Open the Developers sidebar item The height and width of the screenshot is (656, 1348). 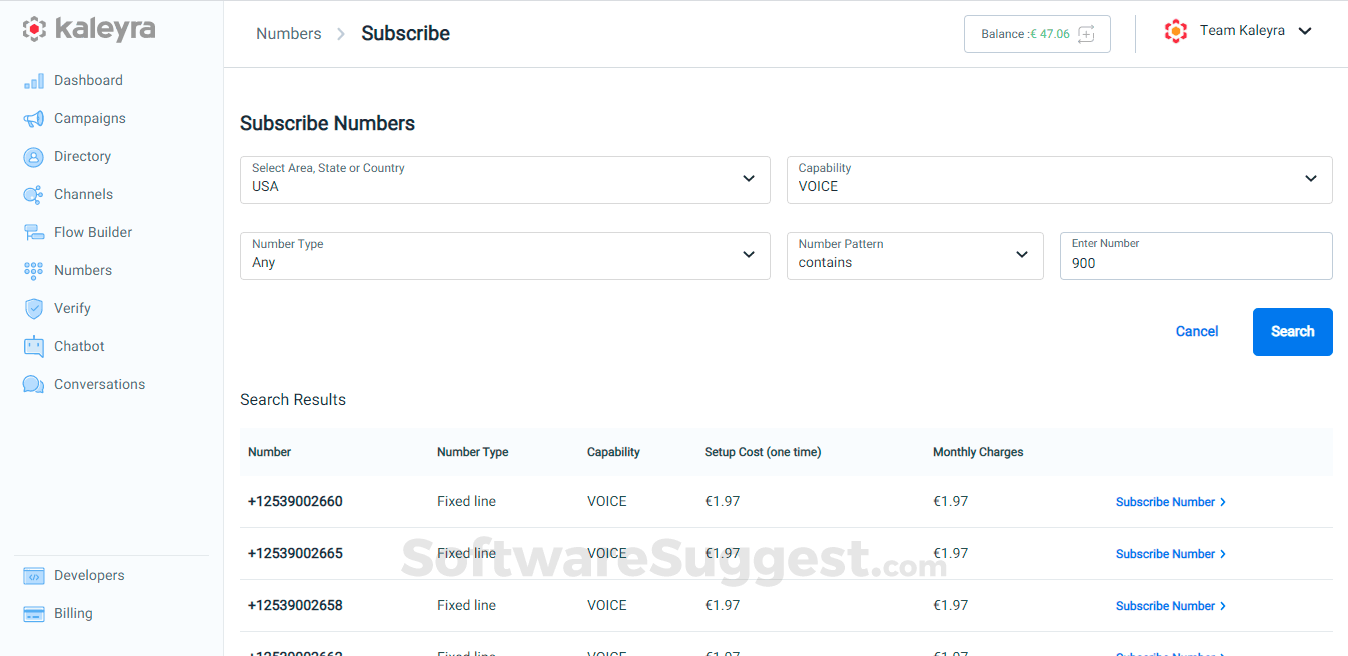[x=89, y=576]
